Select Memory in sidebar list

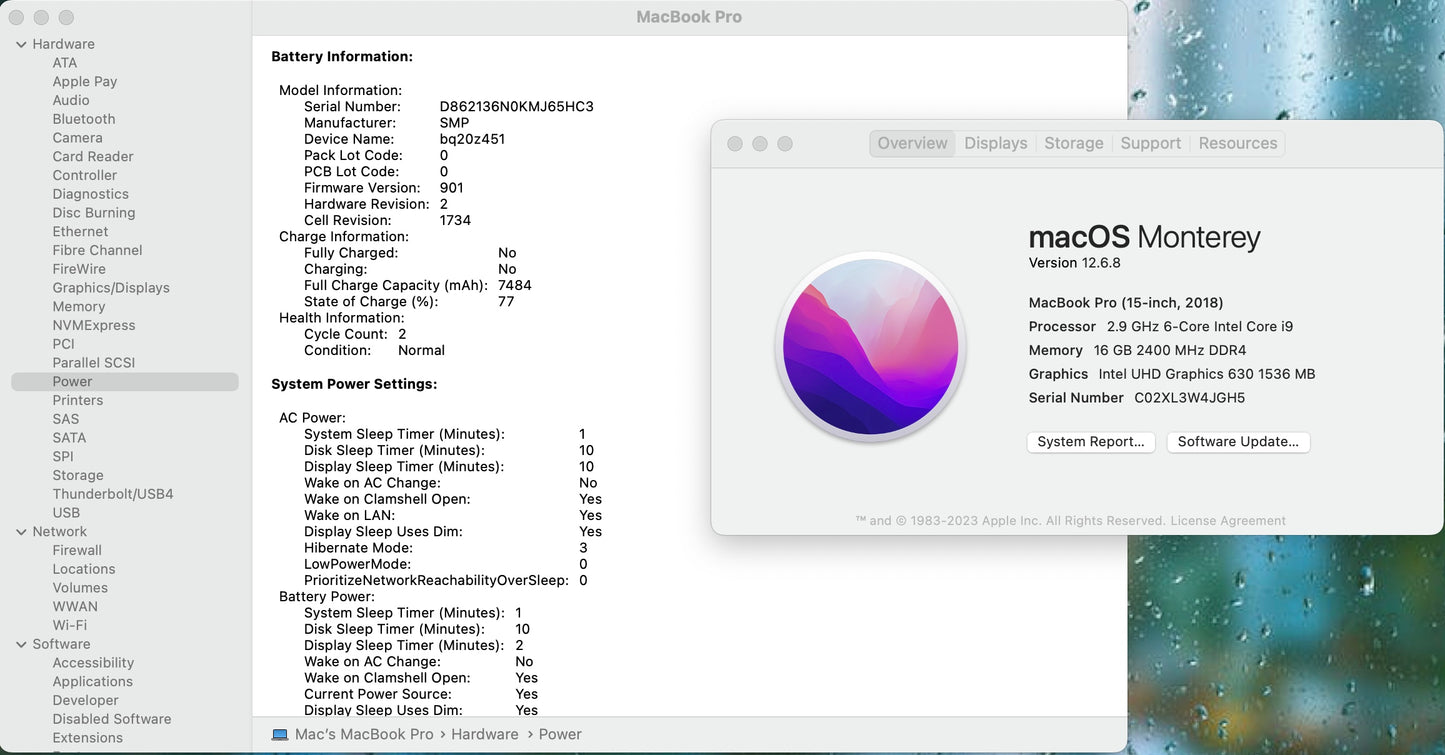[79, 307]
